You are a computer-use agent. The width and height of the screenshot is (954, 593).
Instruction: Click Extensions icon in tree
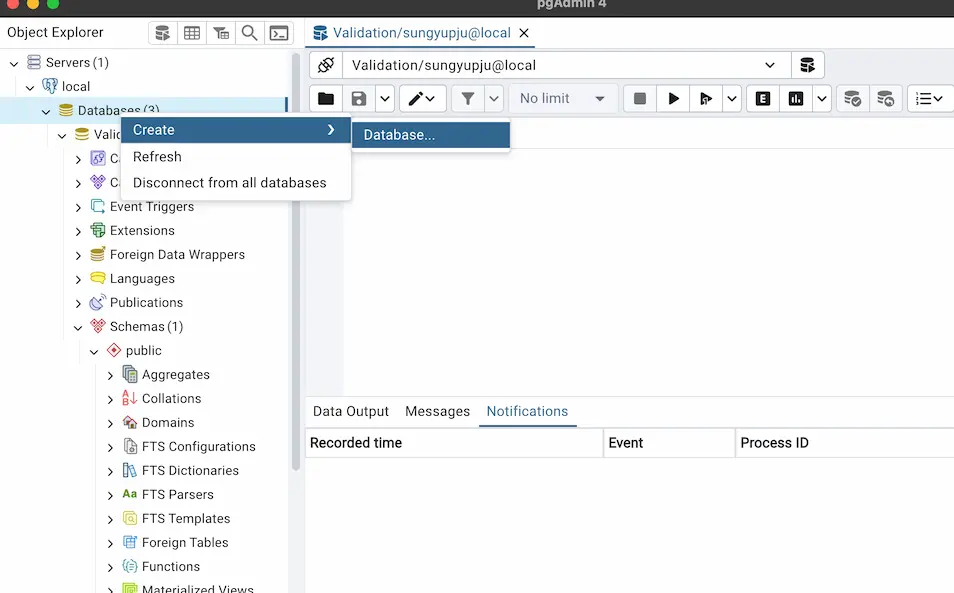(x=97, y=230)
